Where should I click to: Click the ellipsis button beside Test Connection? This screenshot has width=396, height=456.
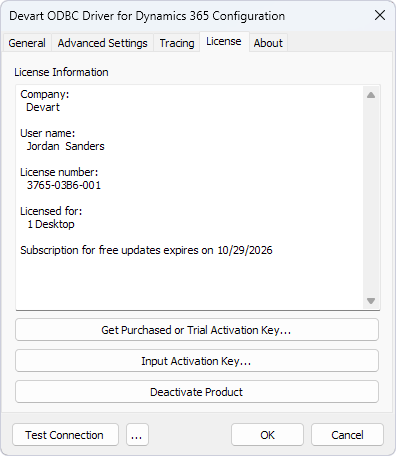[137, 435]
